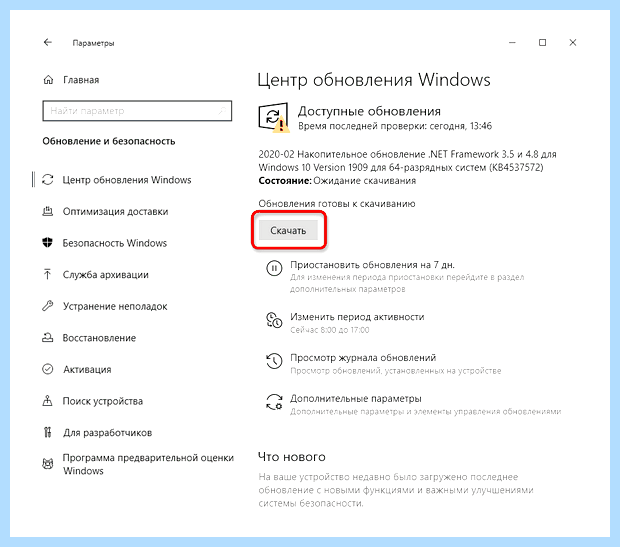Image resolution: width=620 pixels, height=547 pixels.
Task: Click 'Просмотр обновлений, установленных на устройстве' subtext
Action: pos(396,371)
